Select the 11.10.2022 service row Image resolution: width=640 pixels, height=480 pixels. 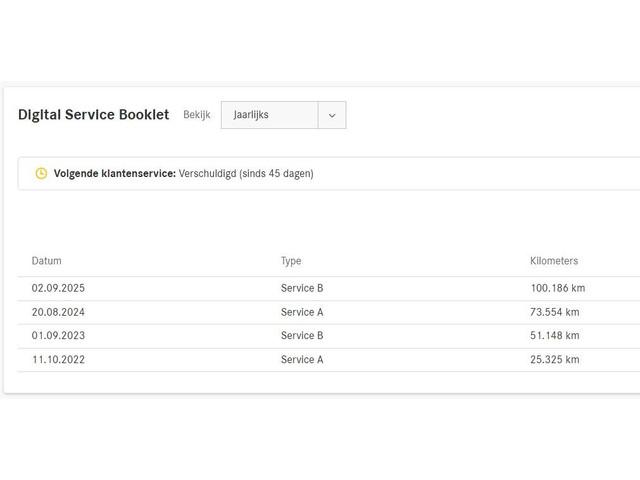[x=329, y=360]
